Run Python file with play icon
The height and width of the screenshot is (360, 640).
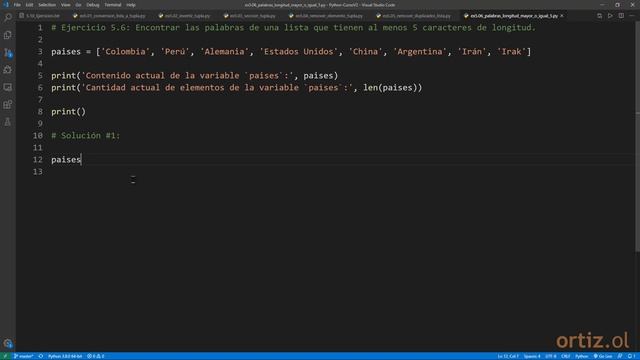tap(610, 16)
